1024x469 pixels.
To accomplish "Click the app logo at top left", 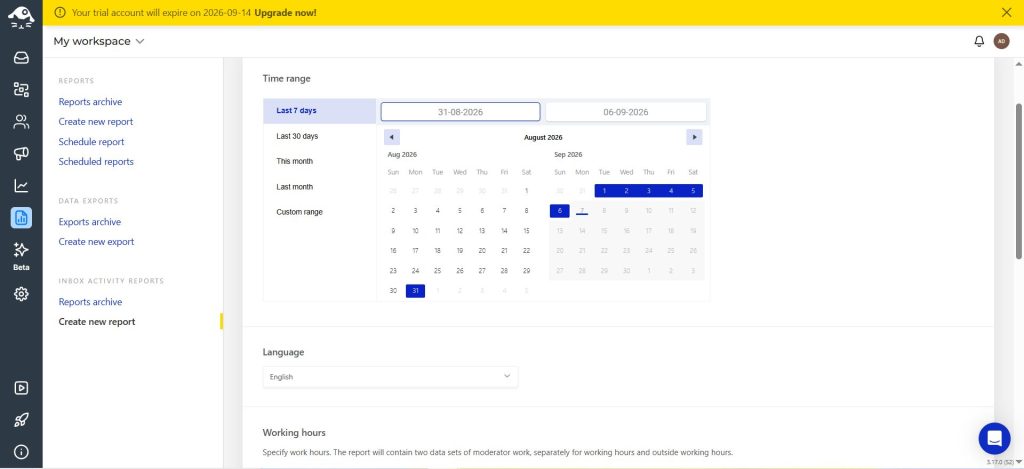I will pyautogui.click(x=21, y=17).
